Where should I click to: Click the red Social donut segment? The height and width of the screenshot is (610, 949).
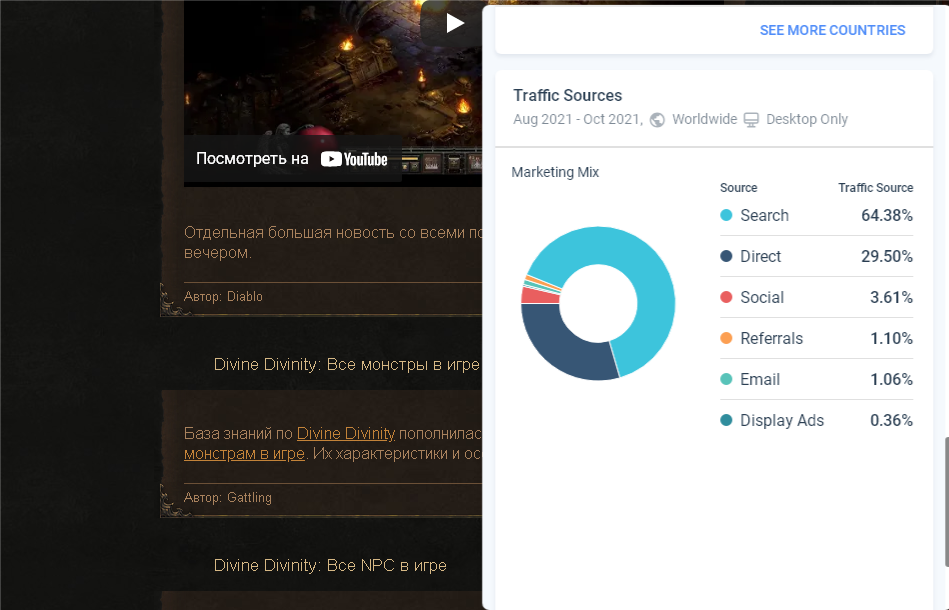click(539, 295)
